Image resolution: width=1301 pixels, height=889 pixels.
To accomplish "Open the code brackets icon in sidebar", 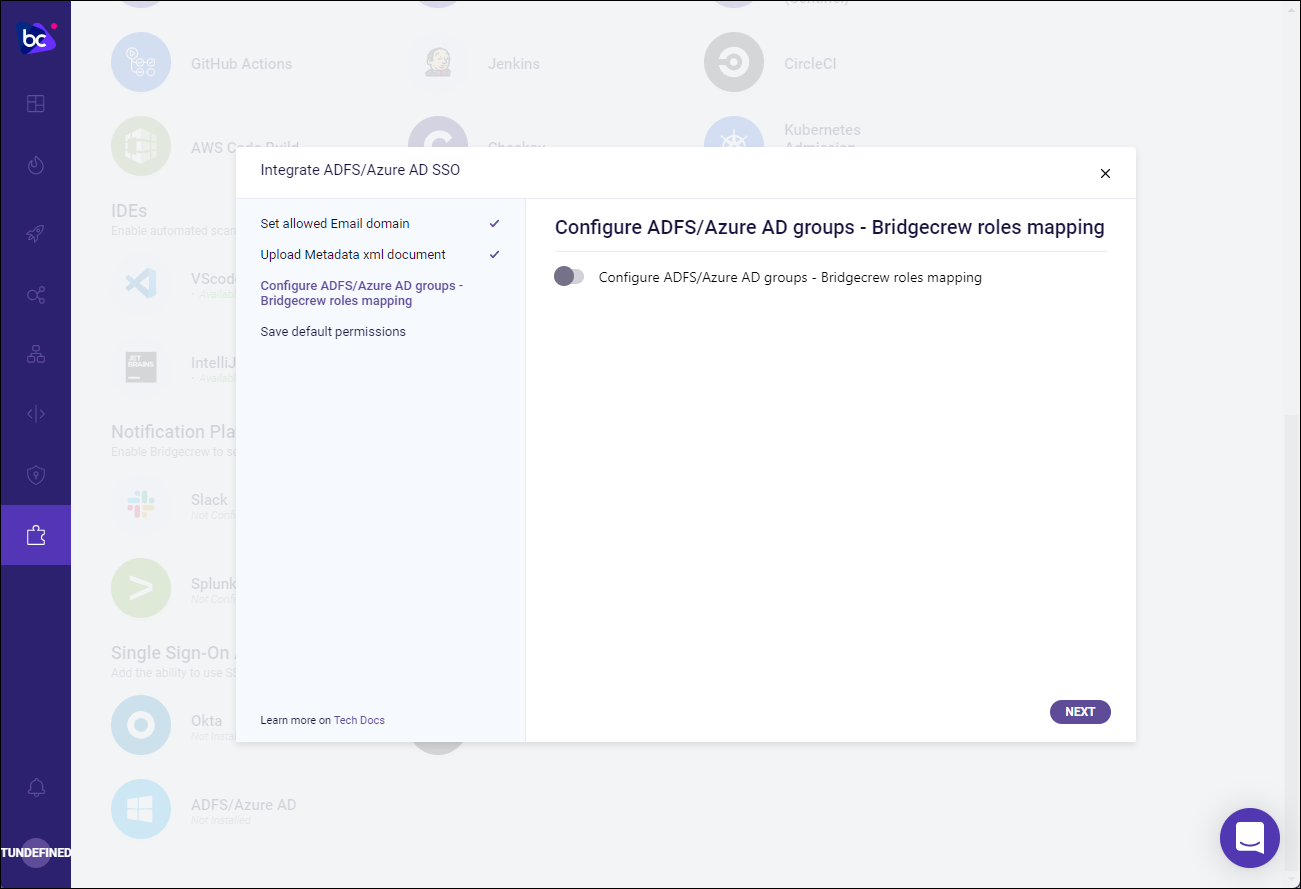I will pos(36,414).
